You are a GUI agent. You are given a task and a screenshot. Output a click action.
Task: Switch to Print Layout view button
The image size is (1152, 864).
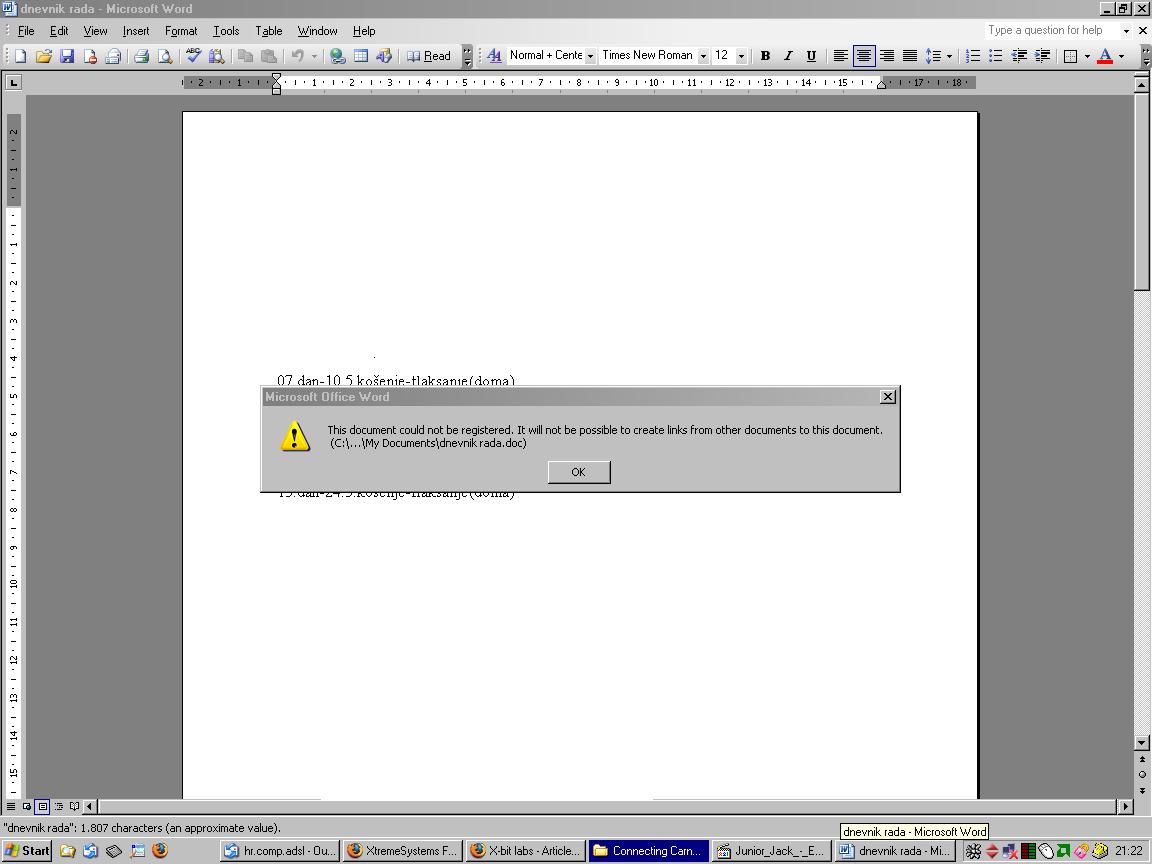pos(43,807)
